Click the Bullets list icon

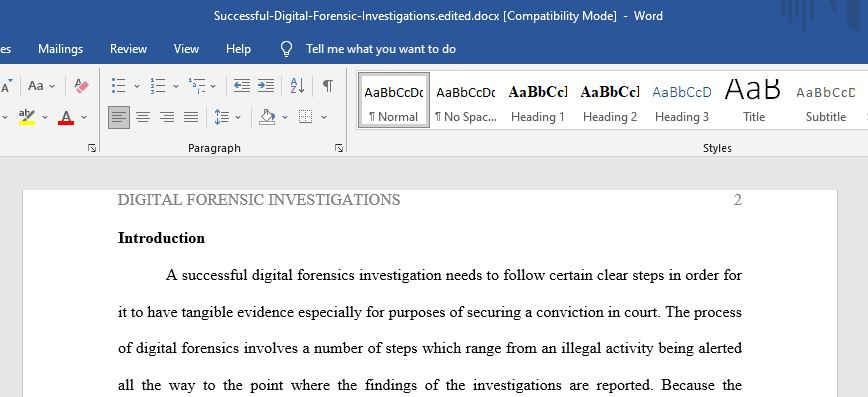click(118, 85)
